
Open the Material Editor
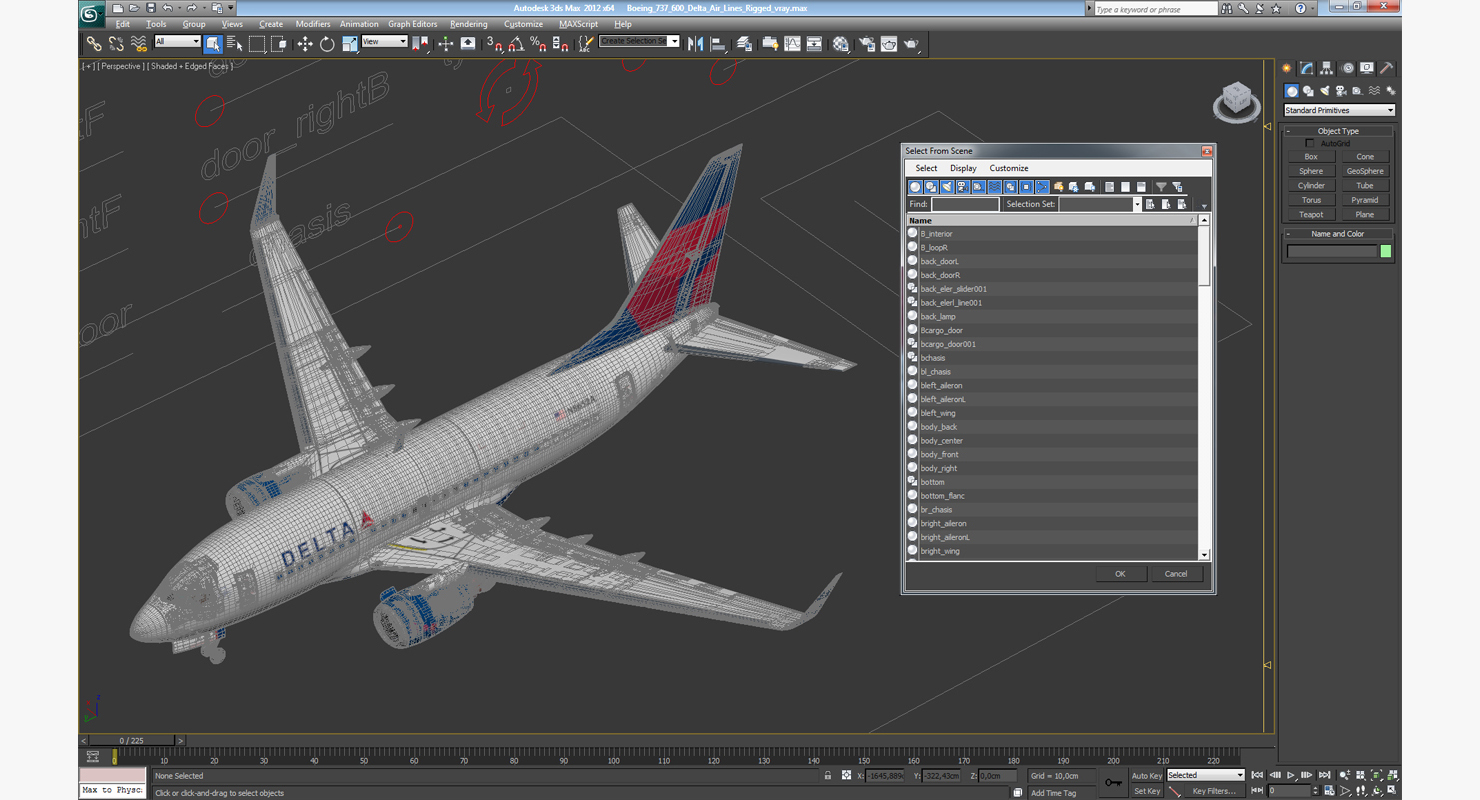pyautogui.click(x=841, y=44)
